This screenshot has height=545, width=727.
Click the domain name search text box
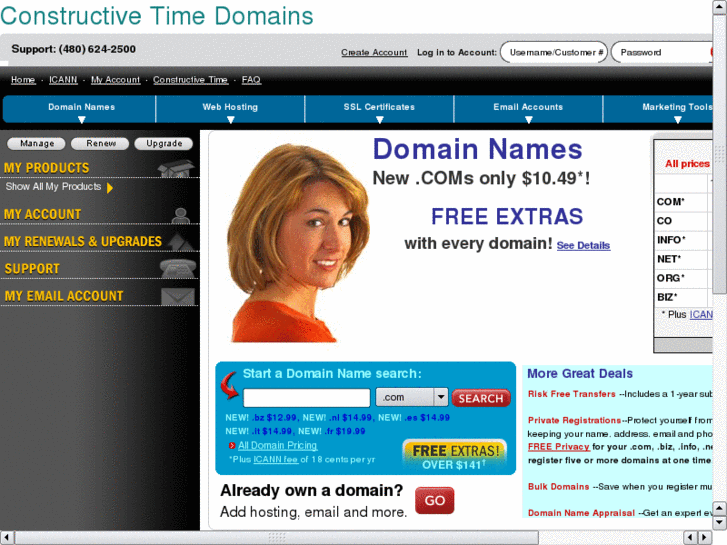tap(306, 398)
